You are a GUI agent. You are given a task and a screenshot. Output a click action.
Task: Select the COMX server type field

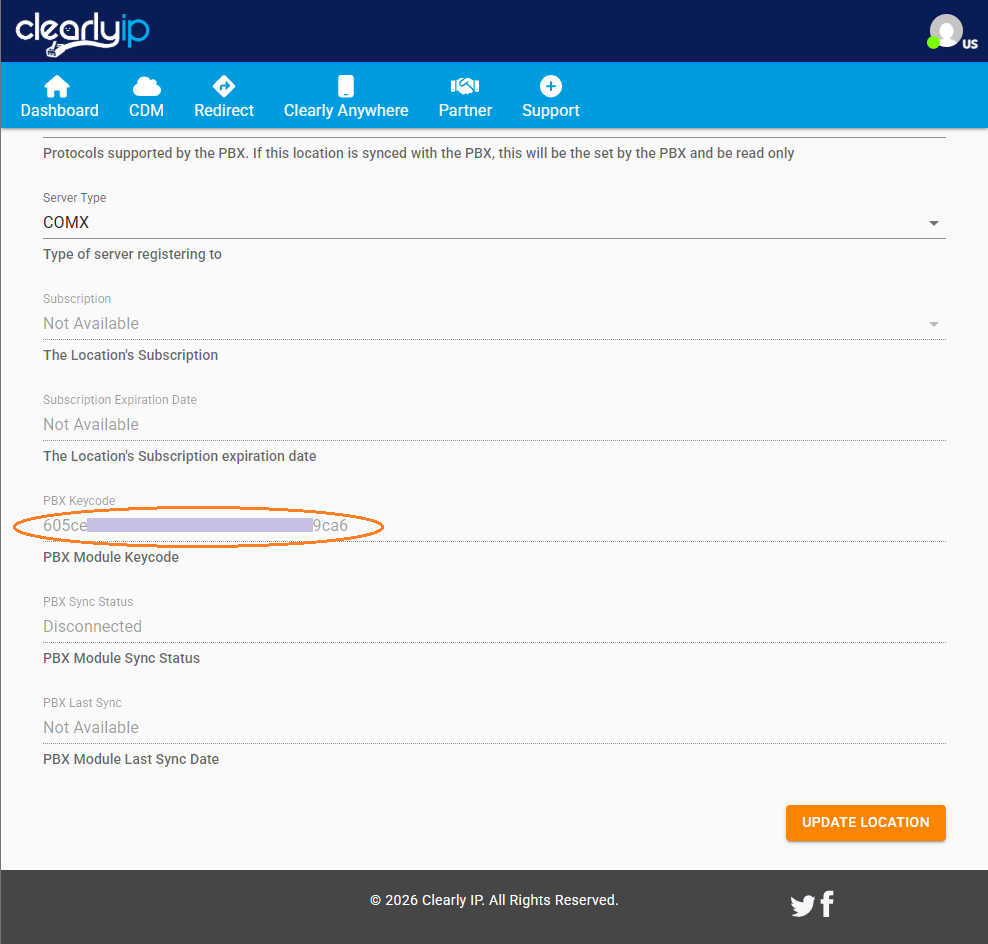tap(480, 223)
